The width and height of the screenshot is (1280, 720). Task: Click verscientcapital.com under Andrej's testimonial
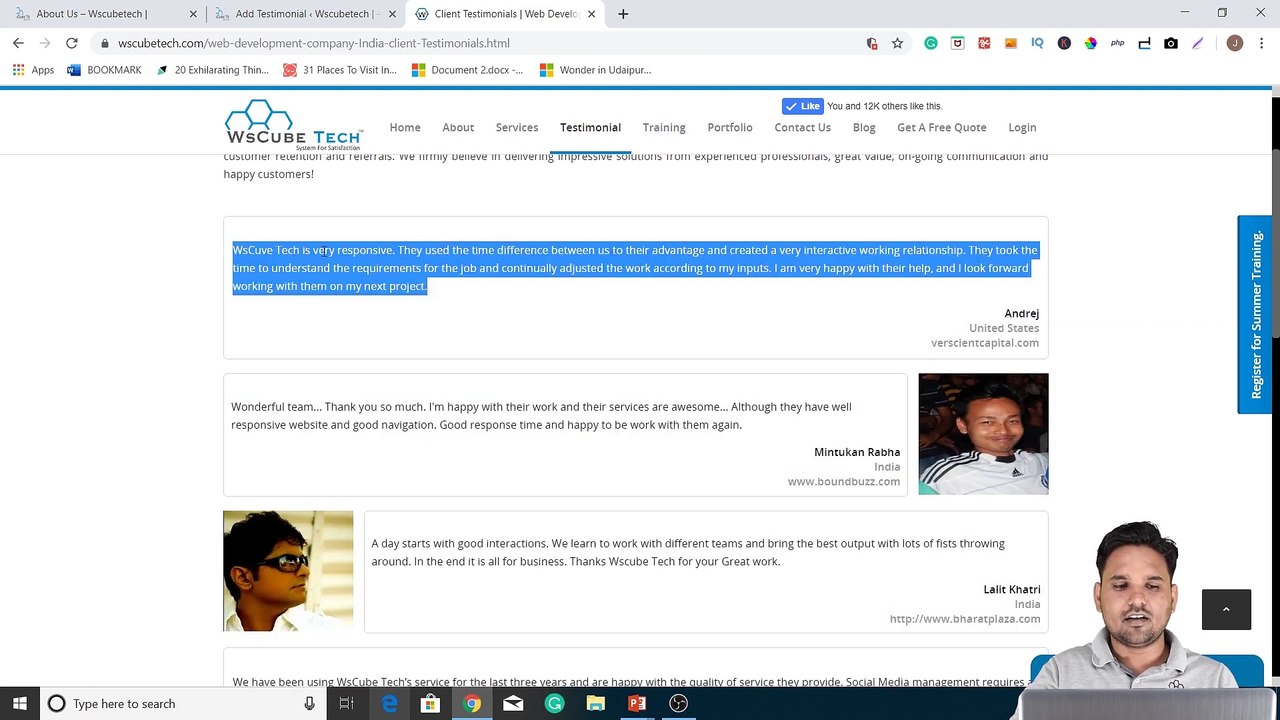985,343
